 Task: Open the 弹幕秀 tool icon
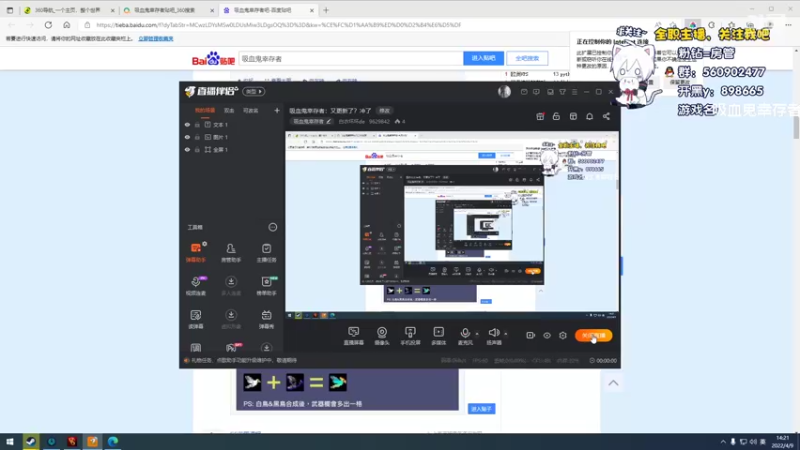pyautogui.click(x=266, y=319)
